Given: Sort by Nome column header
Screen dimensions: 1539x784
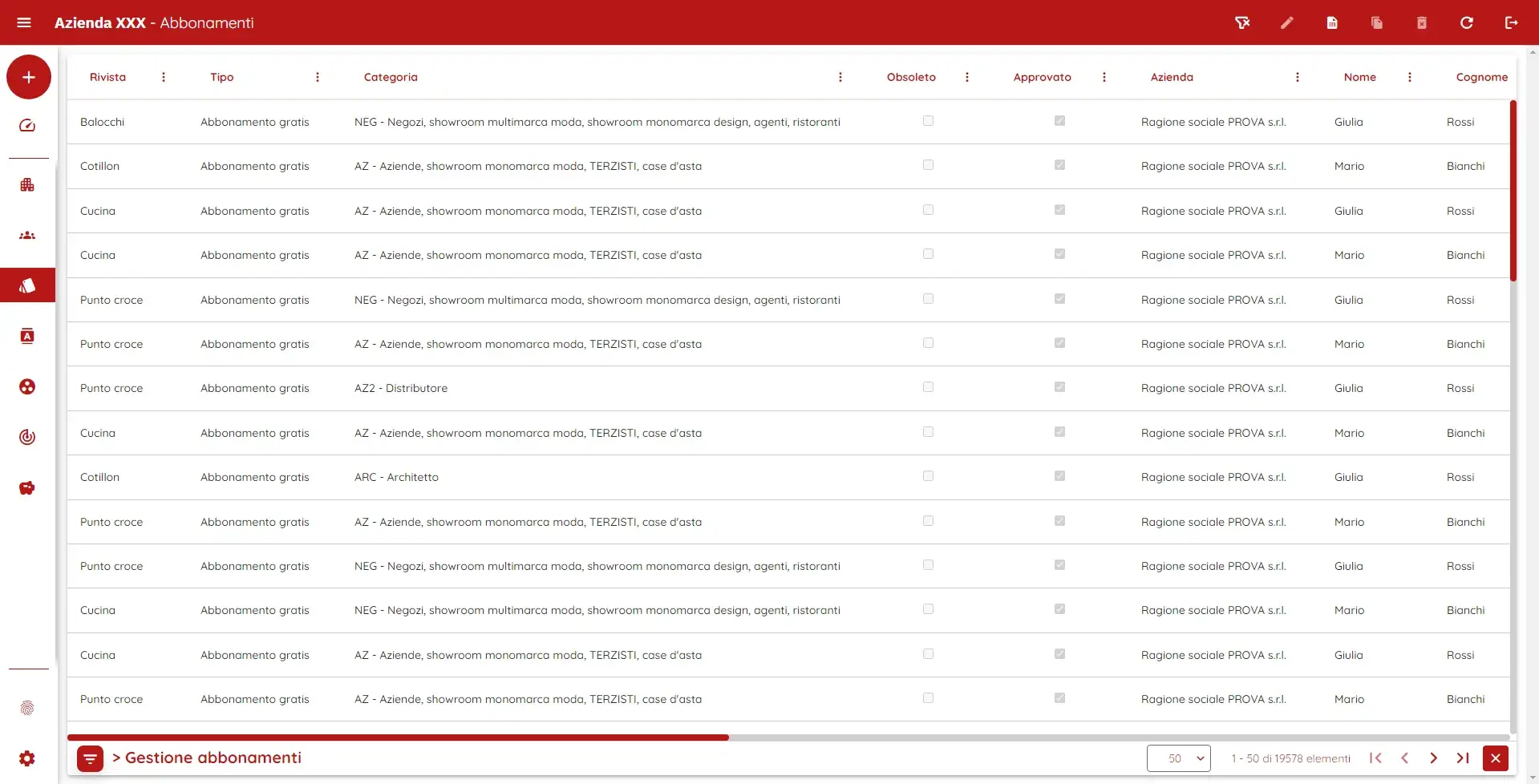Looking at the screenshot, I should point(1360,77).
